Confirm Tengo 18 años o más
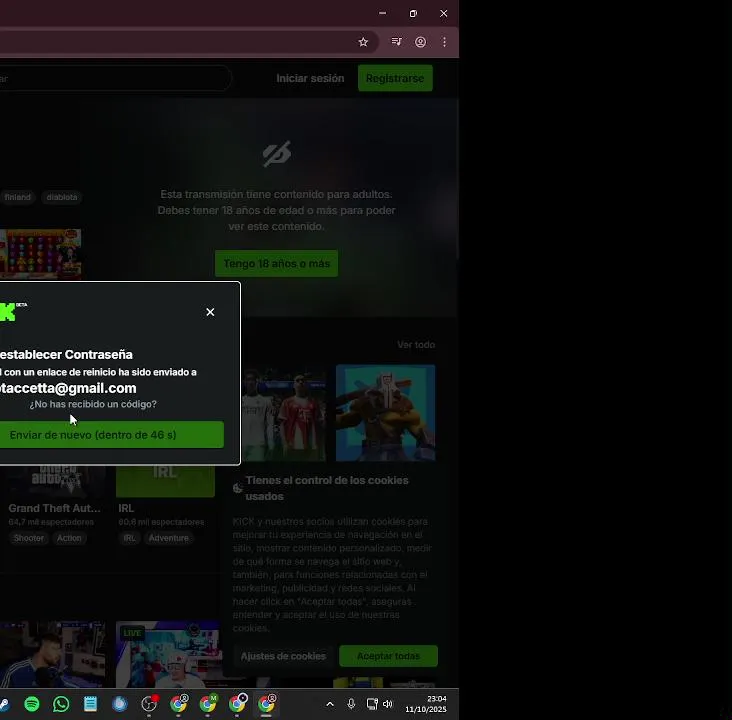Screen dimensions: 732x720 point(276,263)
